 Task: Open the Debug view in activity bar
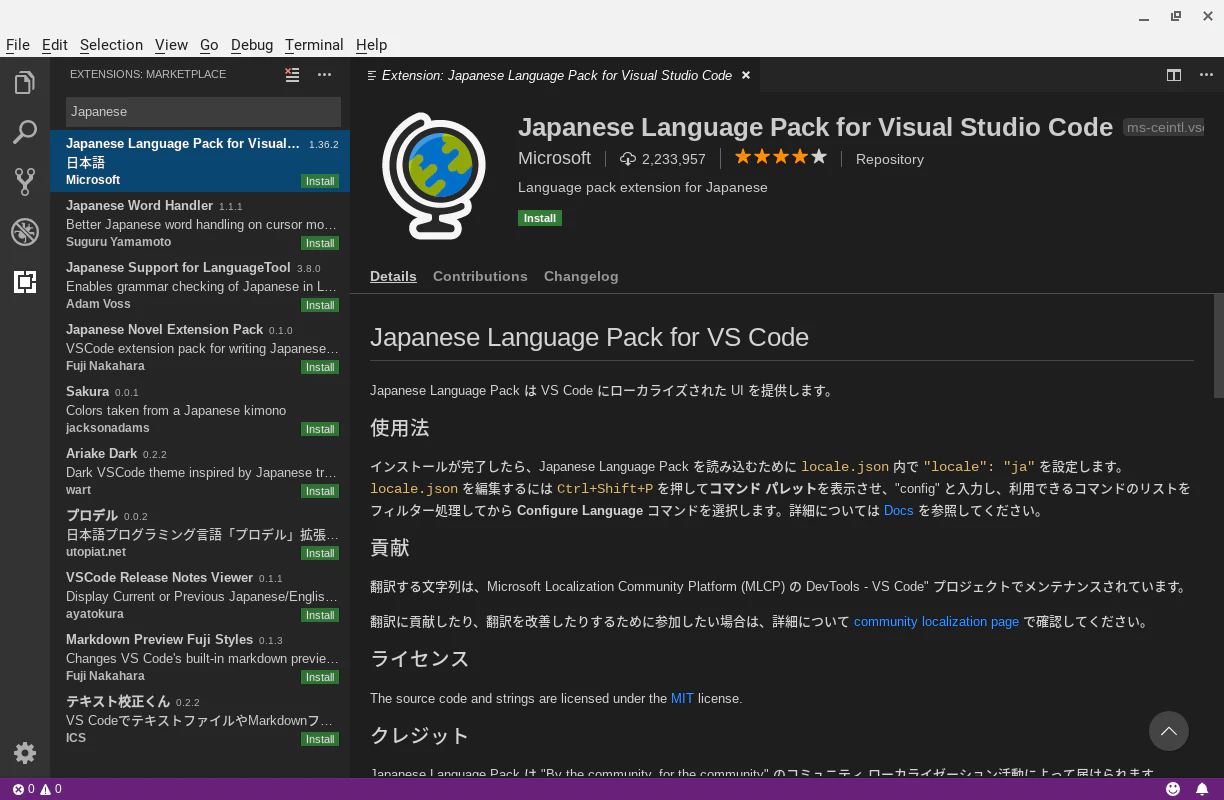coord(25,232)
